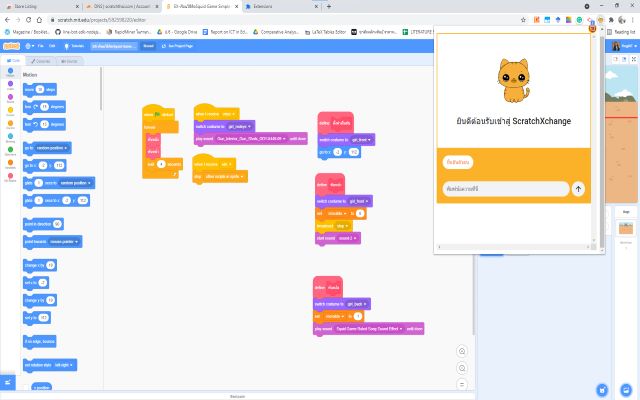Click the 'if on edge, bounce' block
640x400 pixels.
coord(40,341)
